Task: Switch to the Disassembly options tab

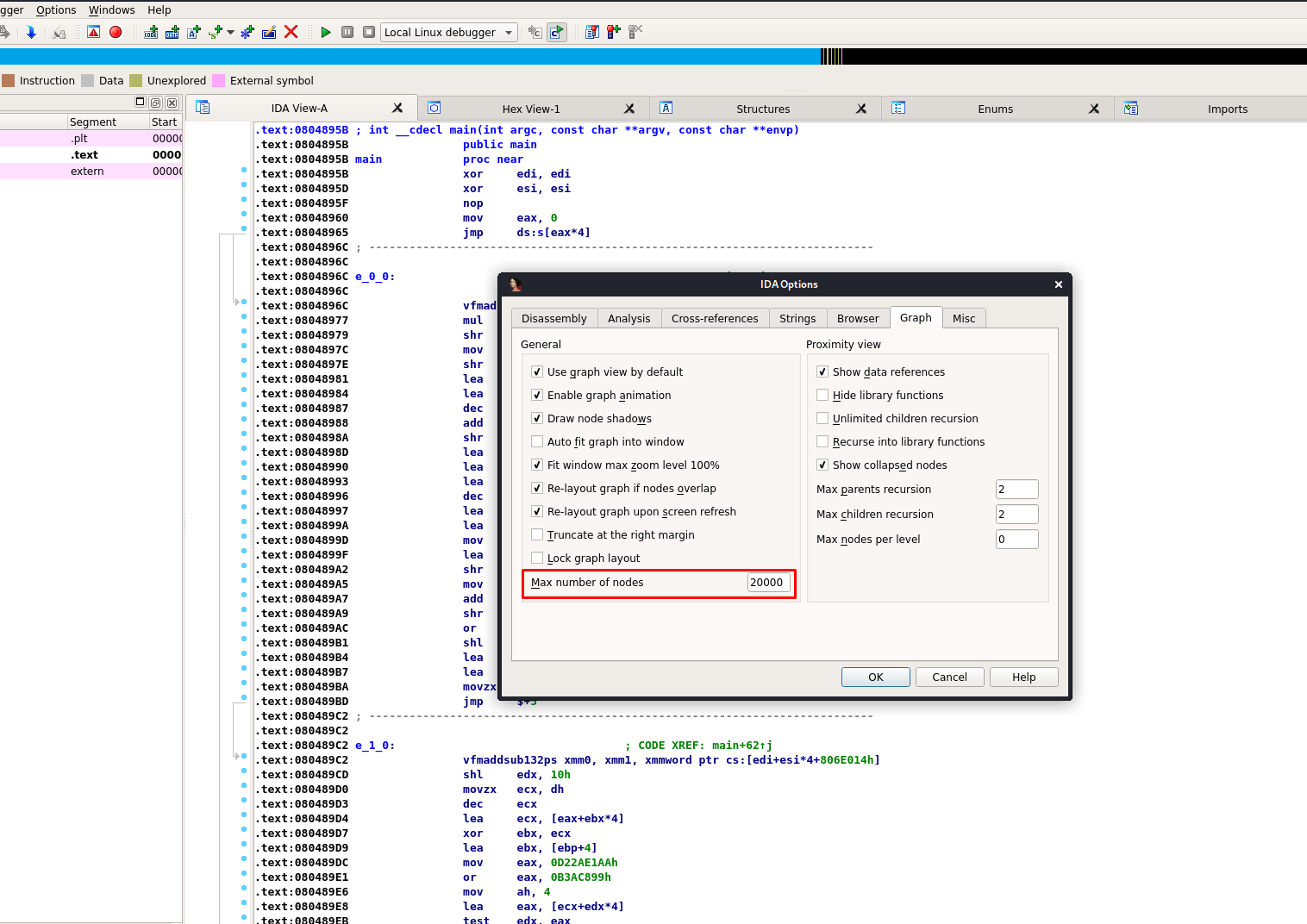Action: (x=554, y=318)
